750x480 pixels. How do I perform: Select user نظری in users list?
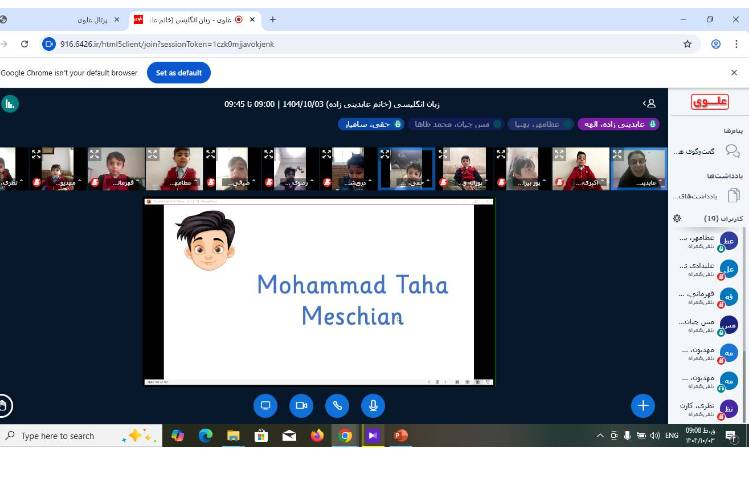[x=707, y=409]
